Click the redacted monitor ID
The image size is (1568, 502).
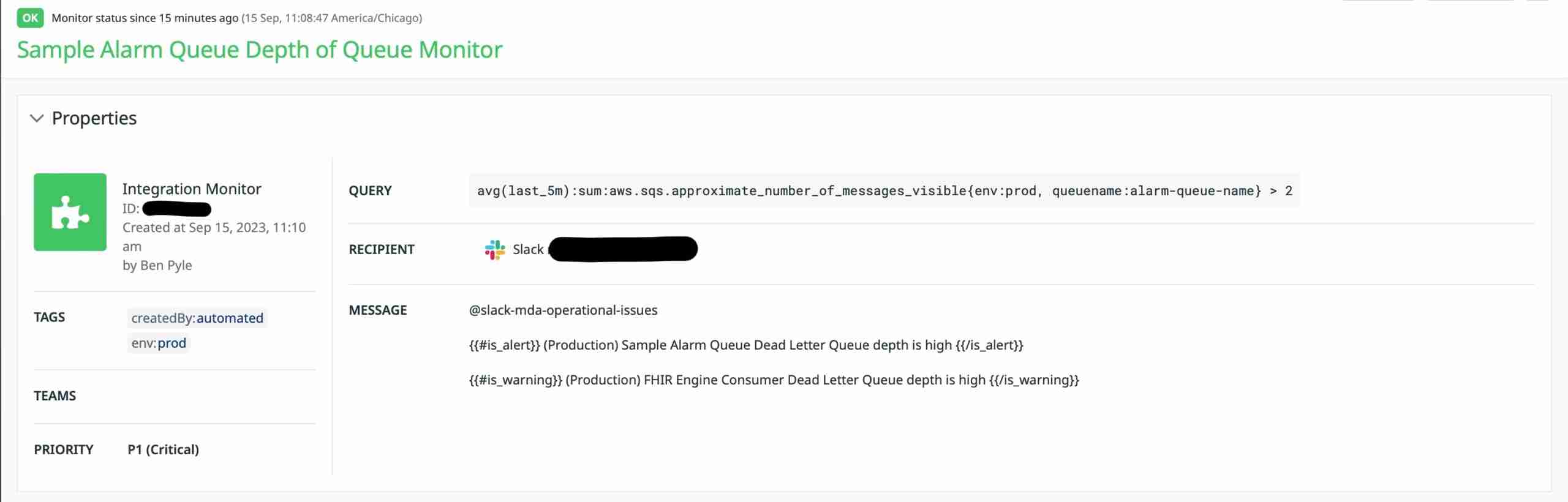click(176, 209)
